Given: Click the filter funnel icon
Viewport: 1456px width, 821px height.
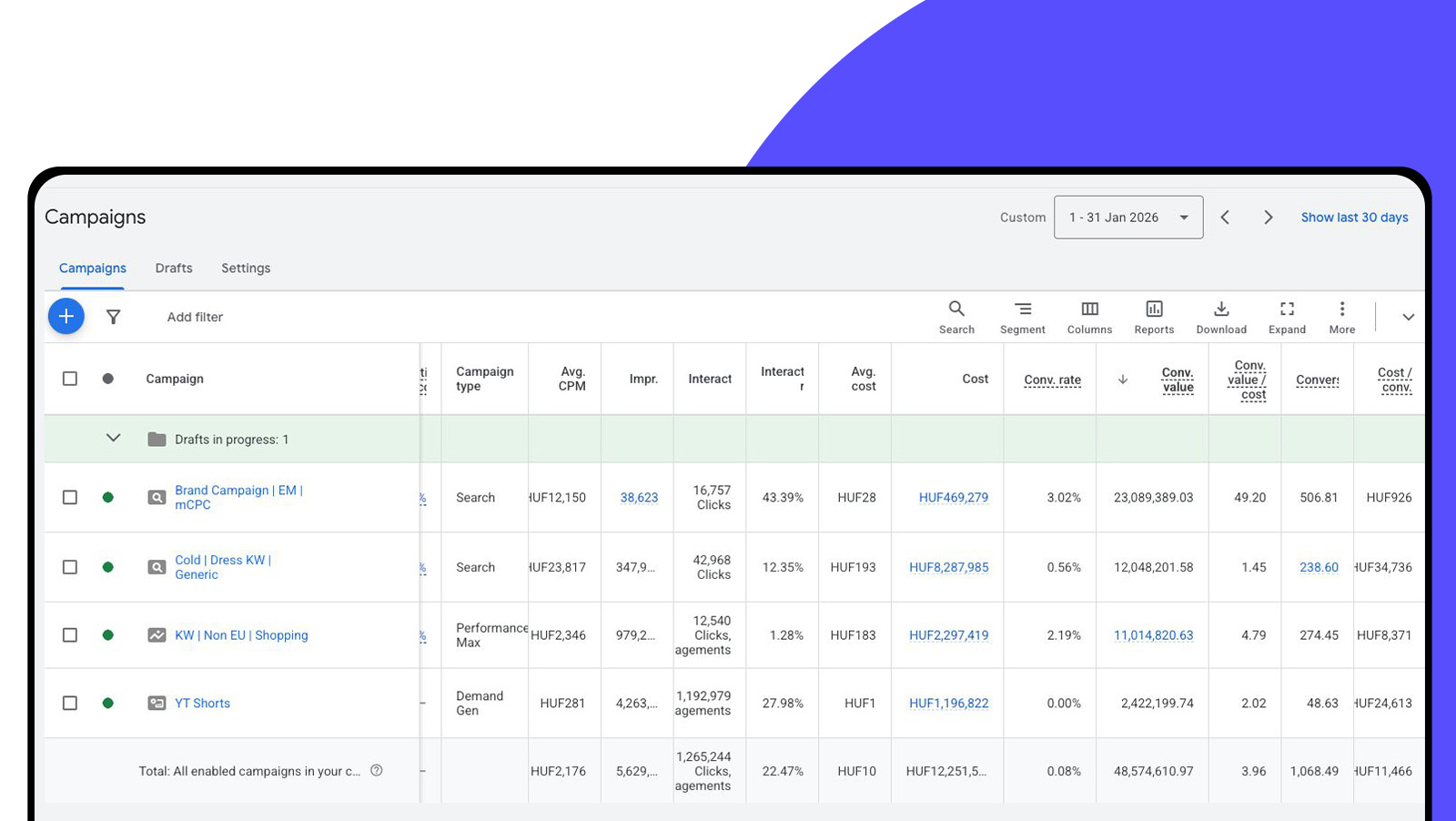Looking at the screenshot, I should point(113,317).
